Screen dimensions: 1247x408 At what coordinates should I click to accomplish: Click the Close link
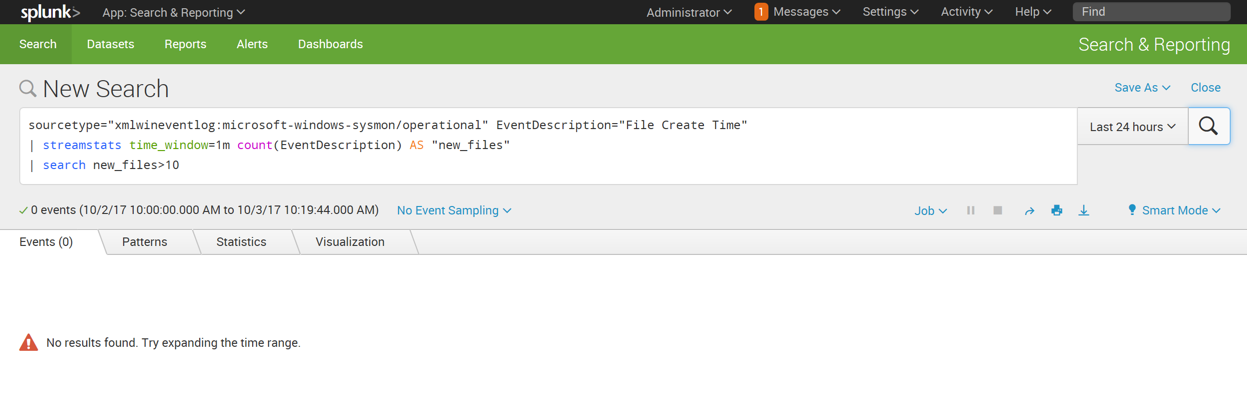(1205, 88)
